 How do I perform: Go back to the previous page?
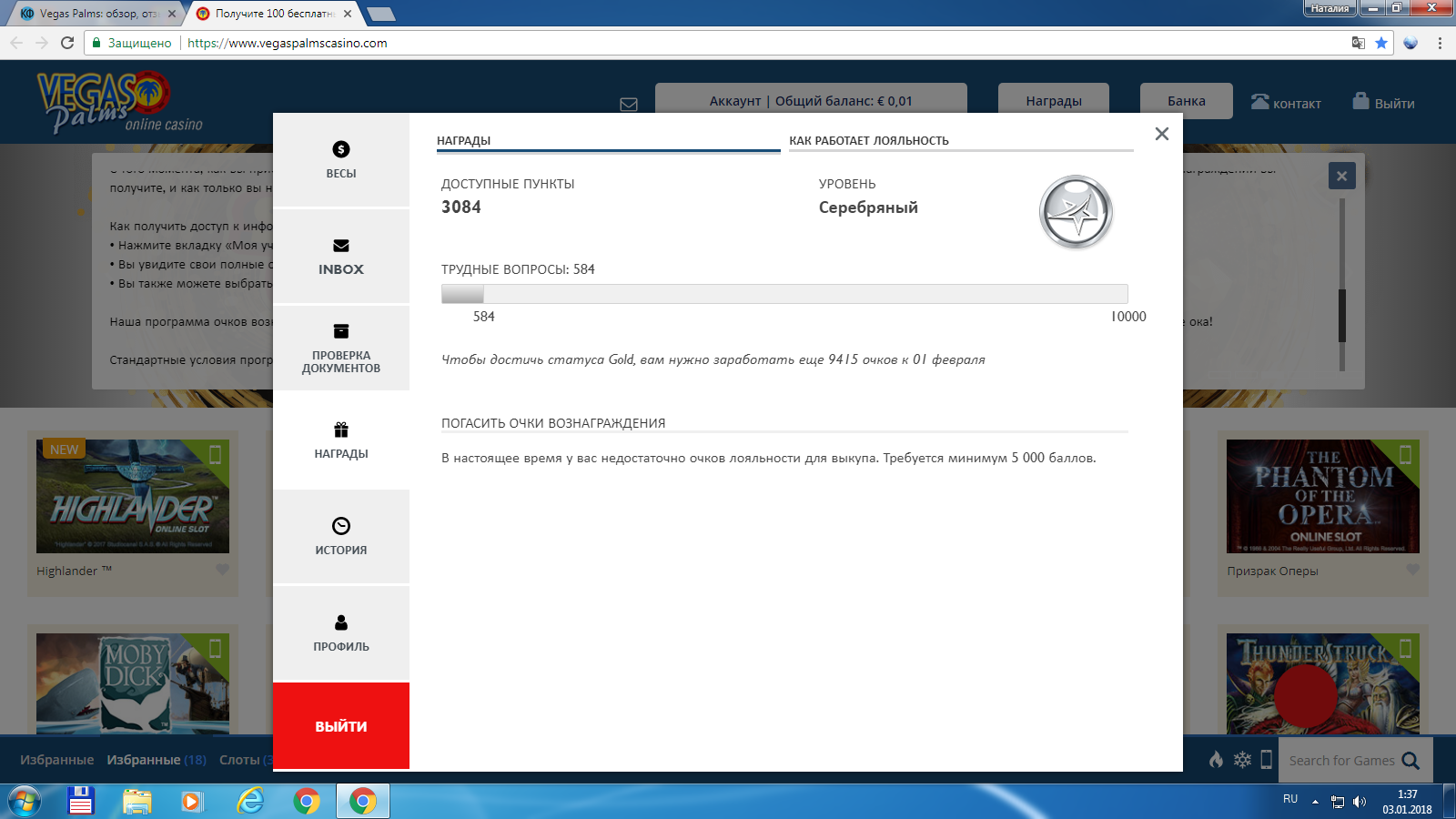16,43
